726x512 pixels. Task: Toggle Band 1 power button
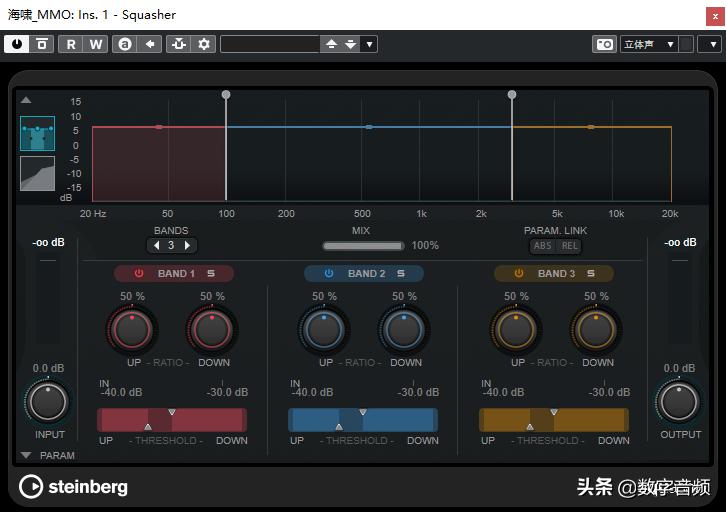coord(139,274)
